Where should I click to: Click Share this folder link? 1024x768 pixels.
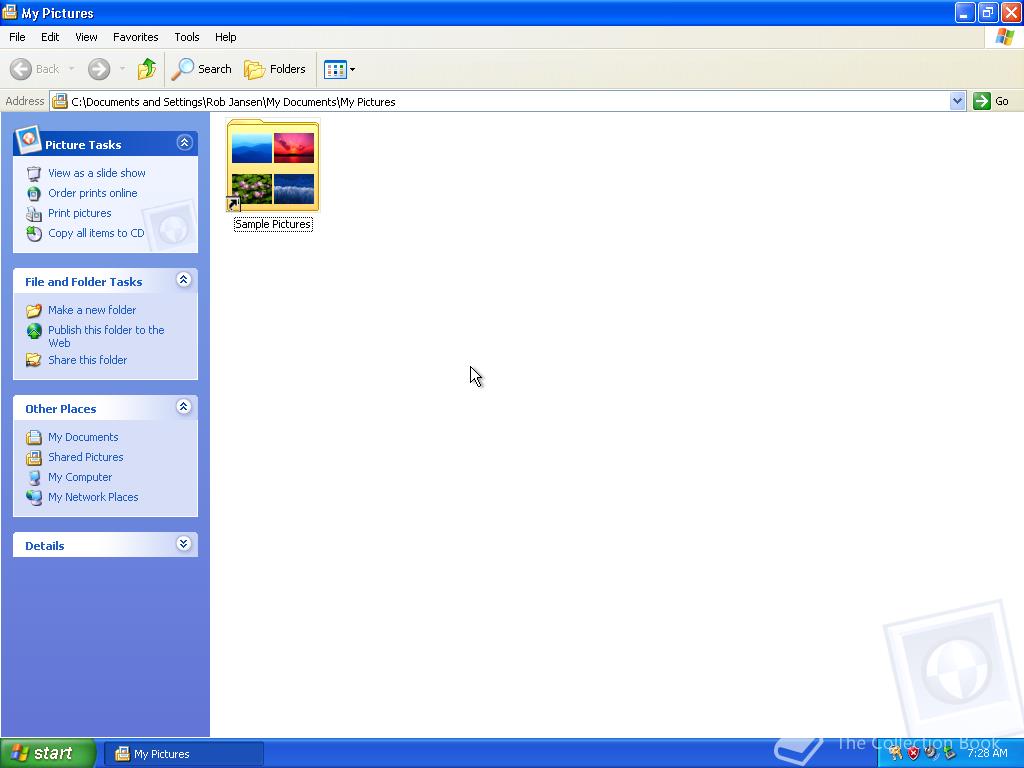coord(88,360)
